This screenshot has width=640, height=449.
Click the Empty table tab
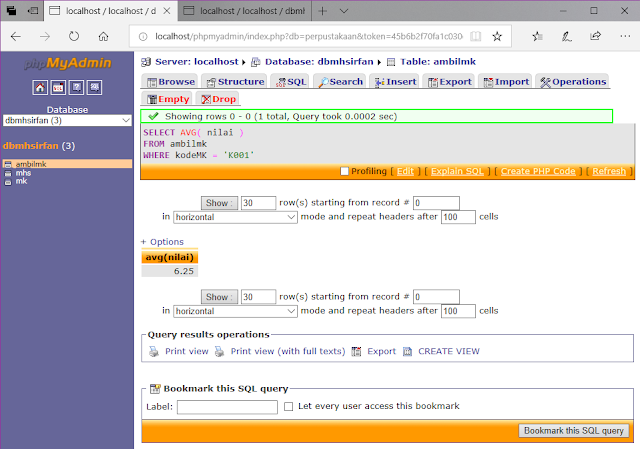(168, 99)
